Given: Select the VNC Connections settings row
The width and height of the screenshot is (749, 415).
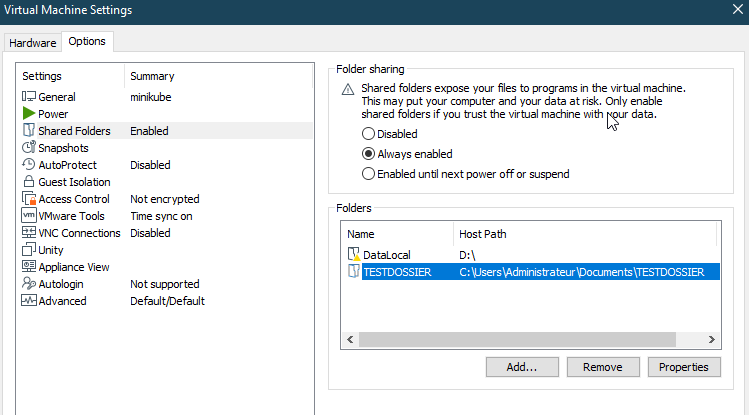Looking at the screenshot, I should pos(165,233).
